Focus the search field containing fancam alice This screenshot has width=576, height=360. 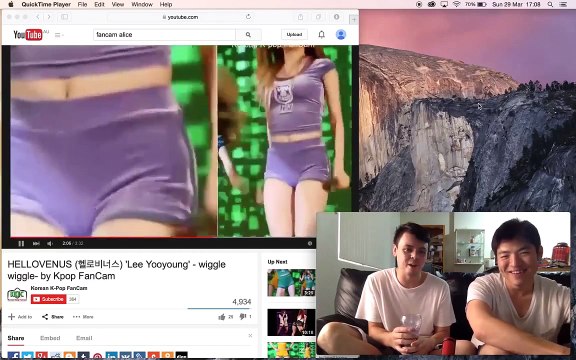164,35
